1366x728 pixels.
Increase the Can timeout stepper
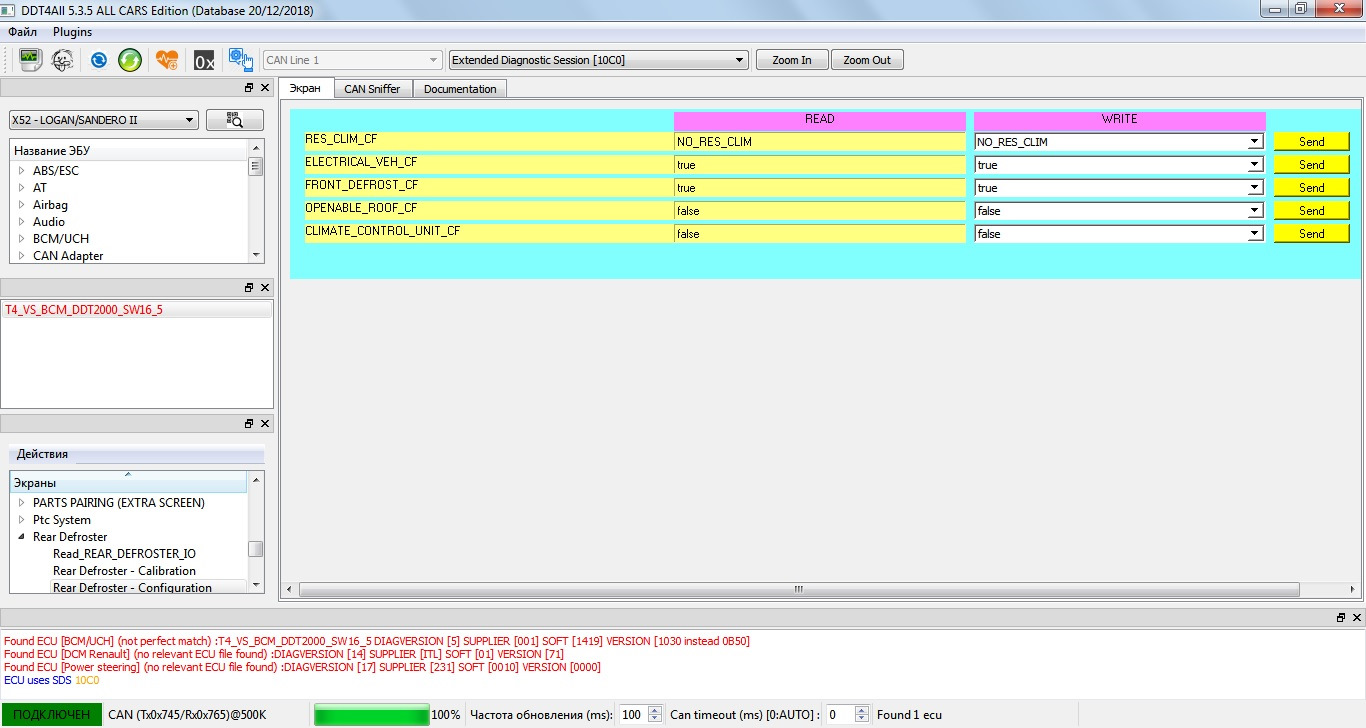pos(862,710)
